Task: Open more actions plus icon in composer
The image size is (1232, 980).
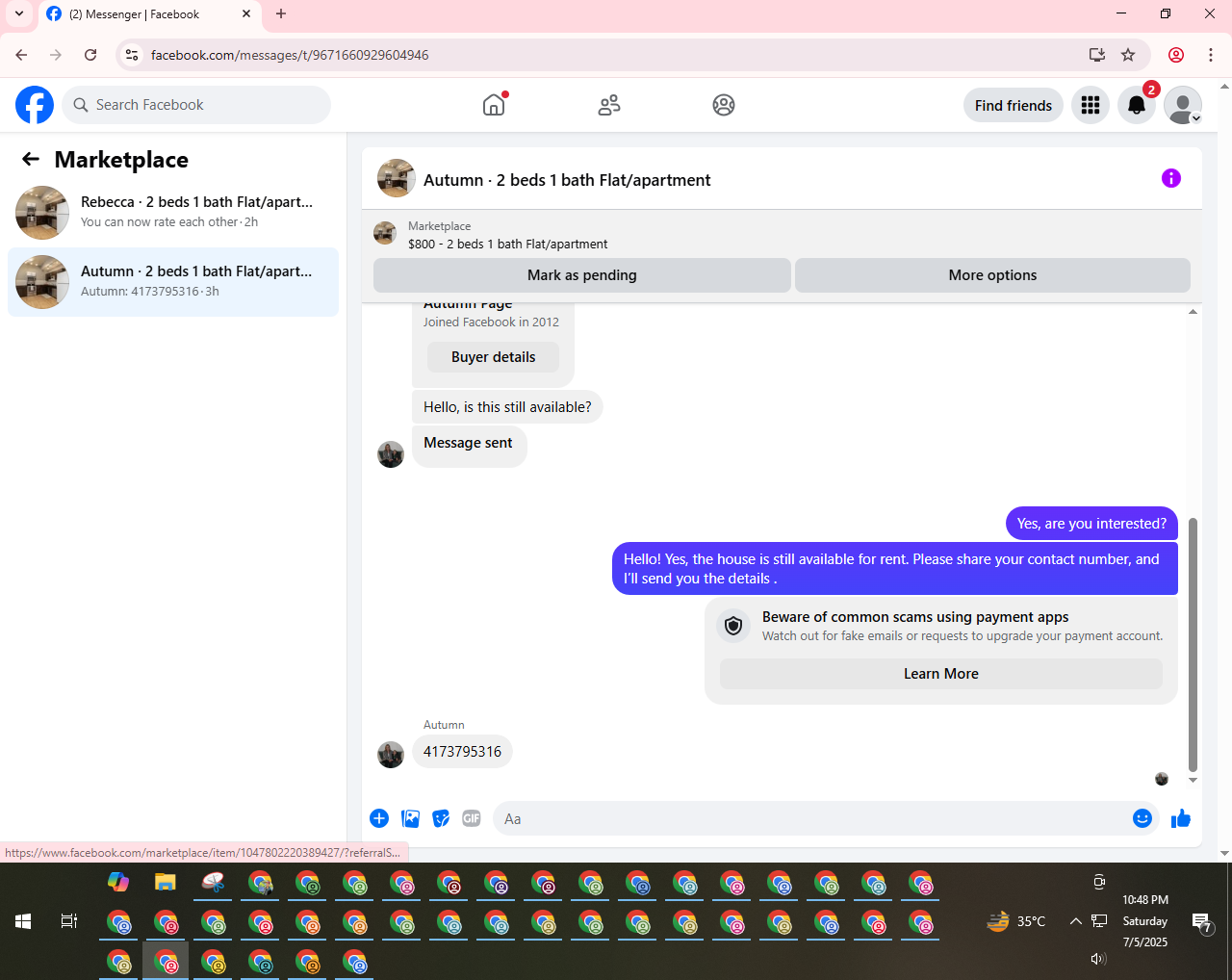Action: point(379,818)
